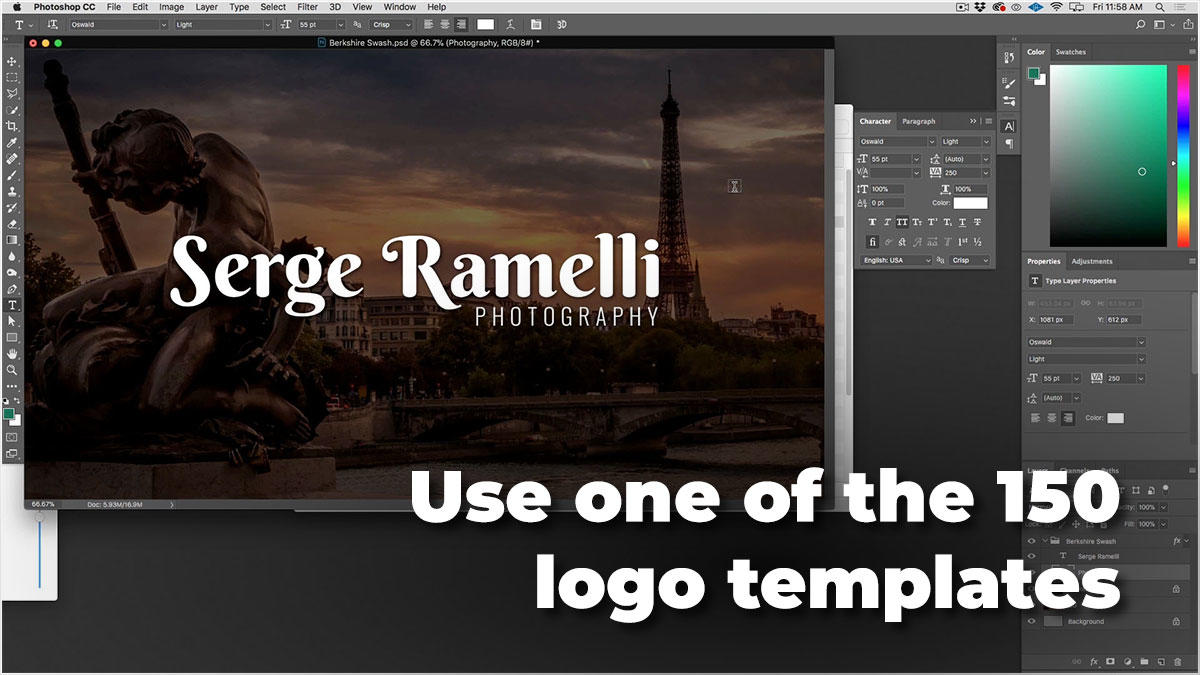Hide the Background layer
Screen dimensions: 1200x675
pos(1032,621)
